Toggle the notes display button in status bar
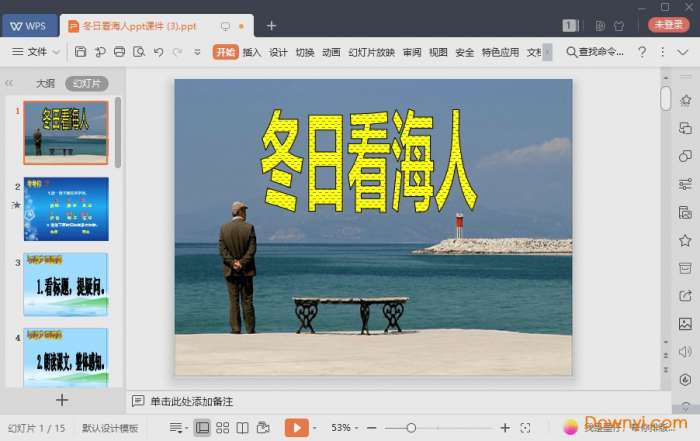The width and height of the screenshot is (700, 441). pos(177,428)
